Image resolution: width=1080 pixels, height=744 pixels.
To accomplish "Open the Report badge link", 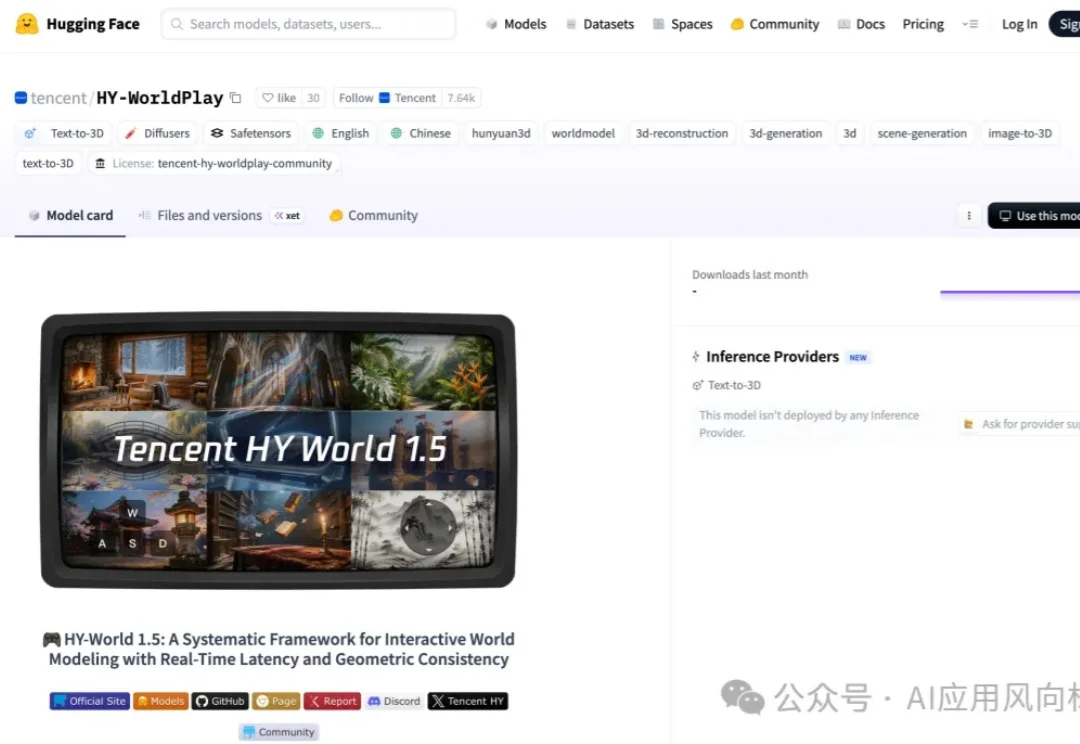I will 332,701.
